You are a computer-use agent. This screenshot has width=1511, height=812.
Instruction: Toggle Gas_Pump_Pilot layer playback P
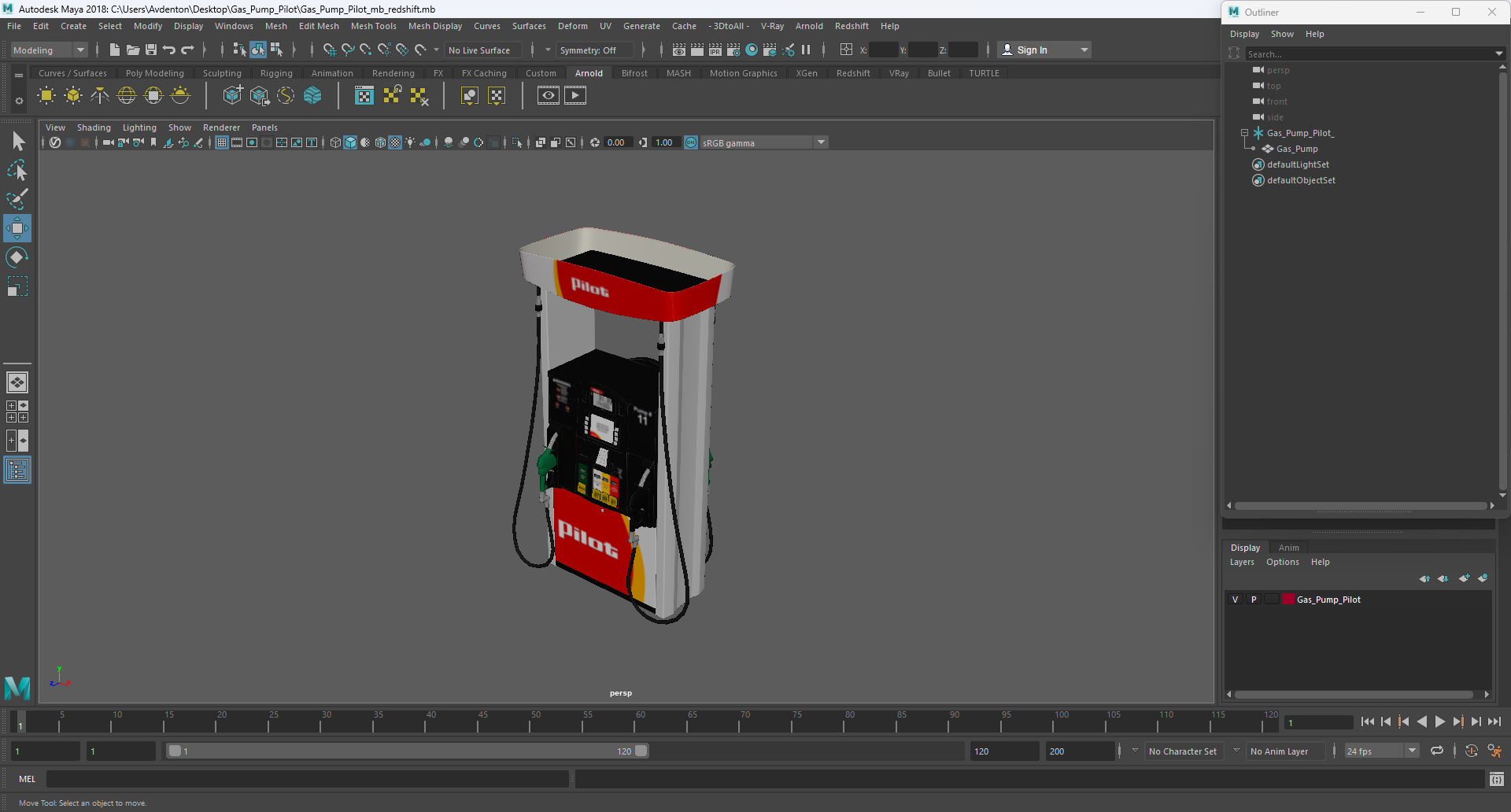1253,600
